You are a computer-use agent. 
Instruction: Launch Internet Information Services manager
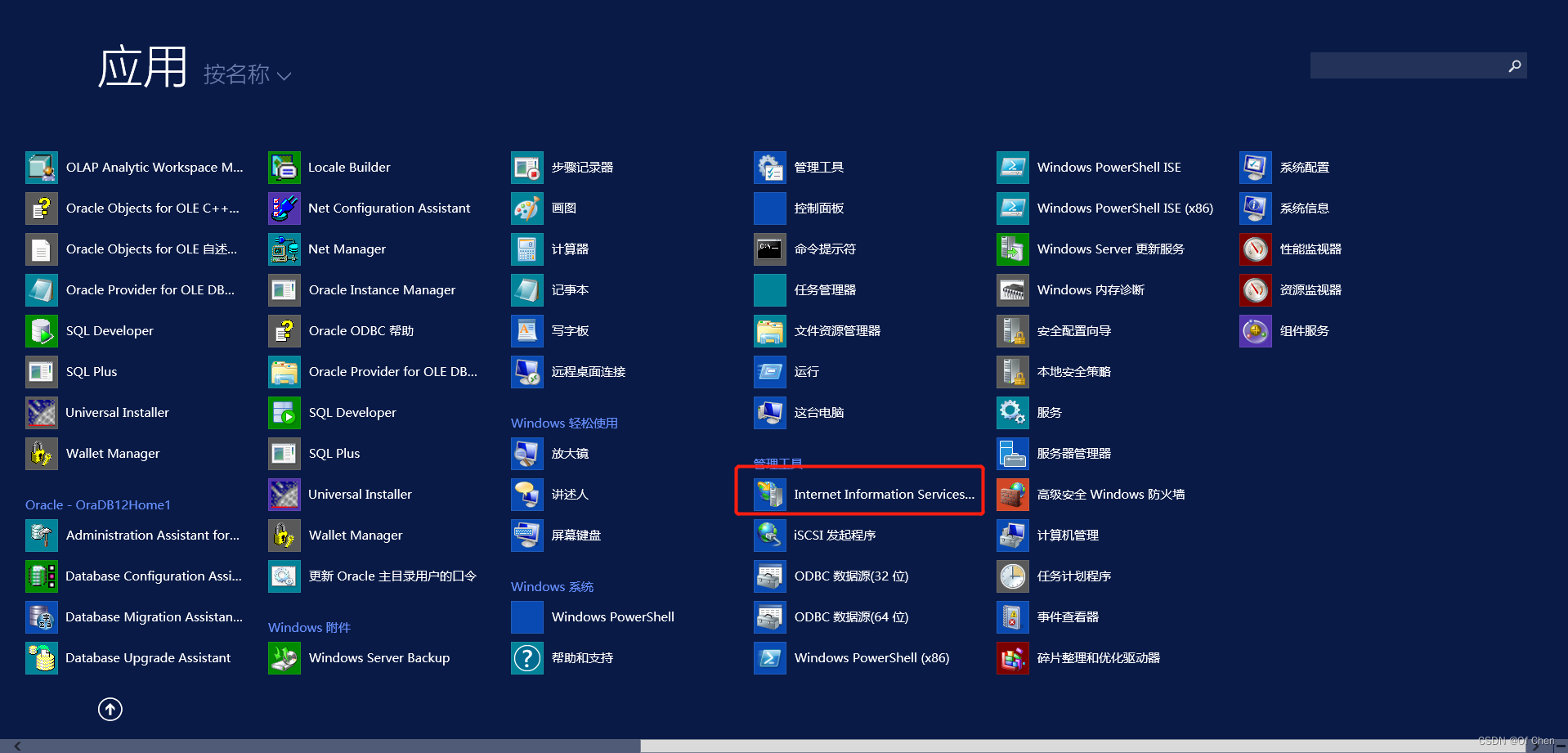[865, 495]
